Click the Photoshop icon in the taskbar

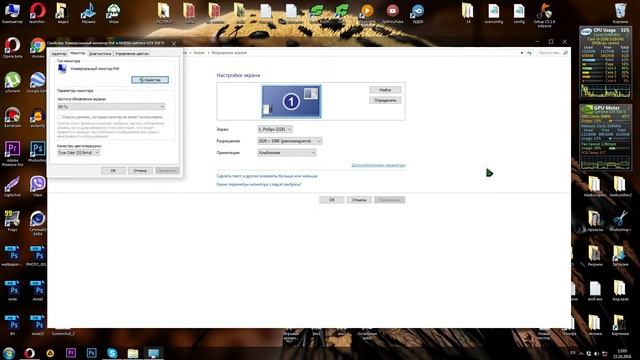pos(91,353)
